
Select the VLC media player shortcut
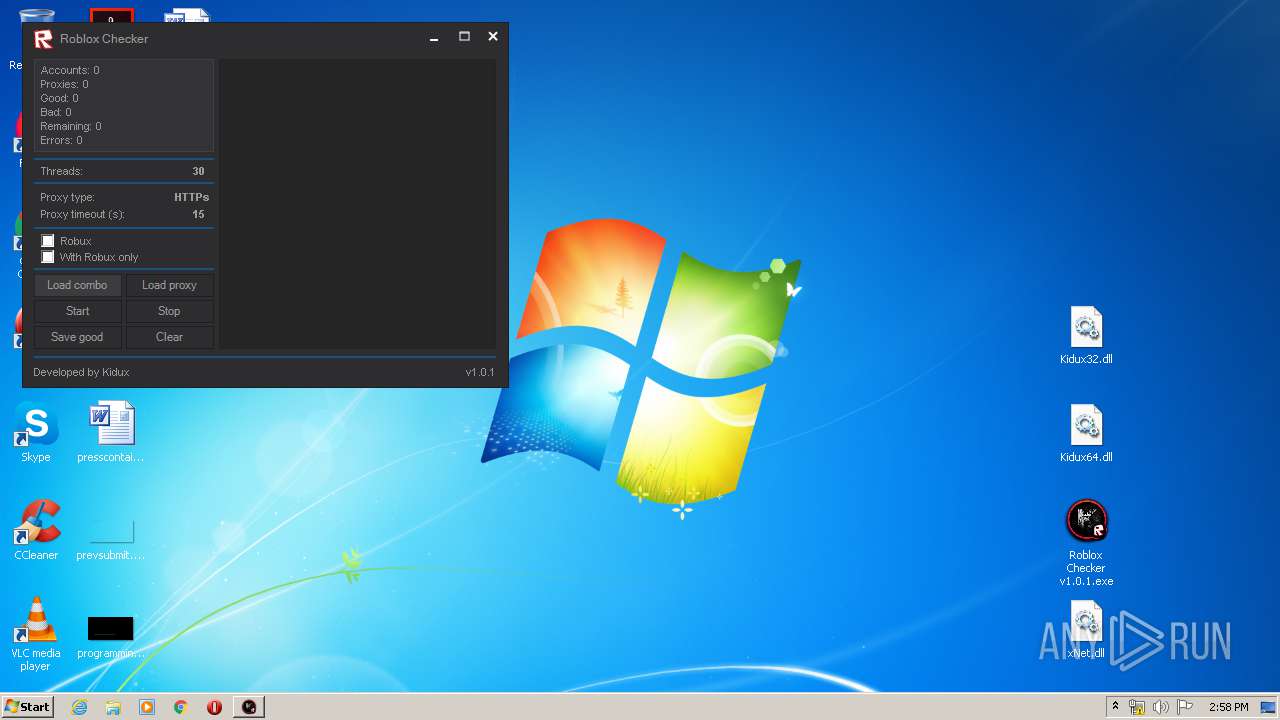[x=36, y=634]
